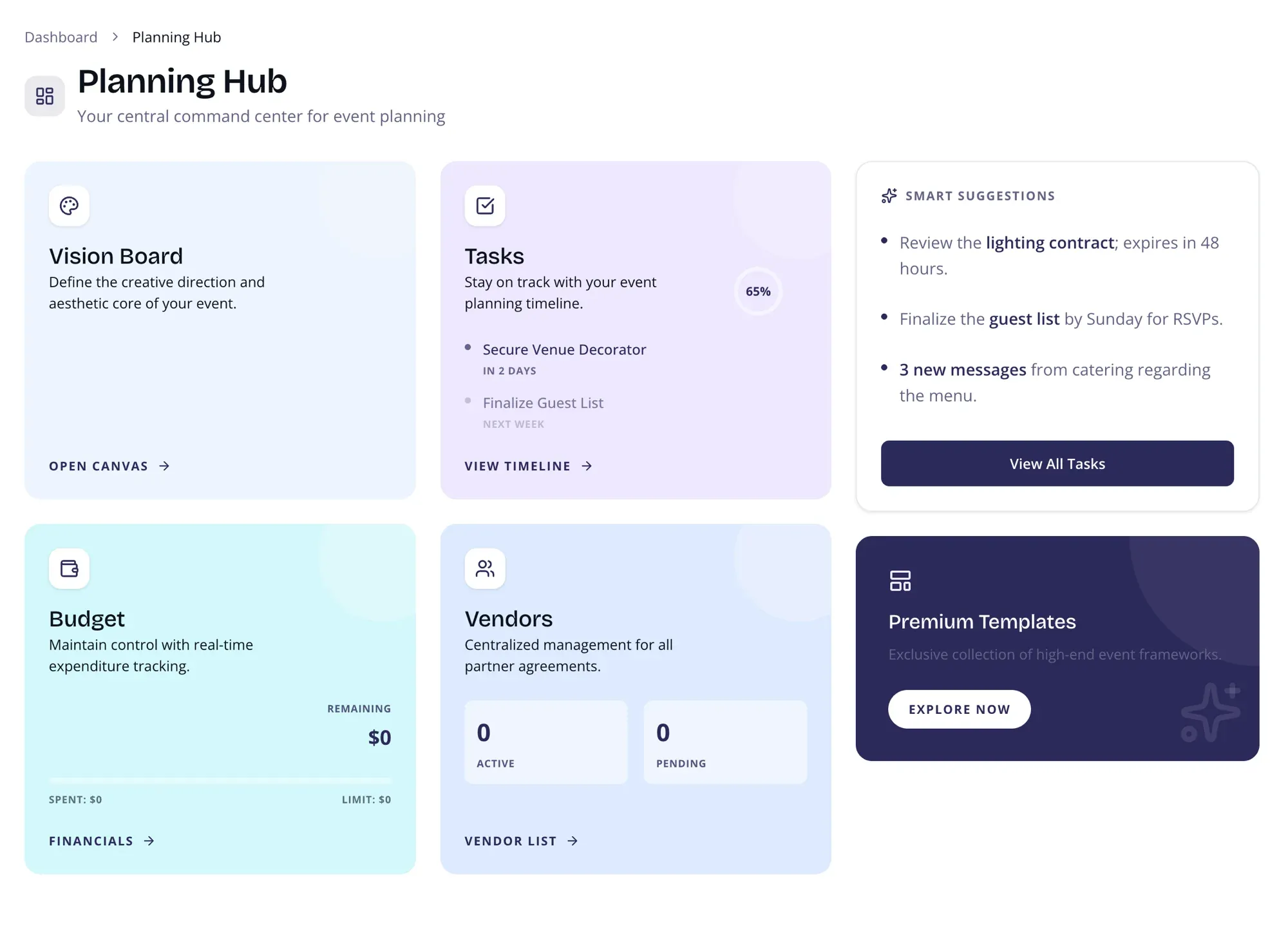The image size is (1288, 942).
Task: Navigate back via the Dashboard breadcrumb
Action: pos(60,37)
